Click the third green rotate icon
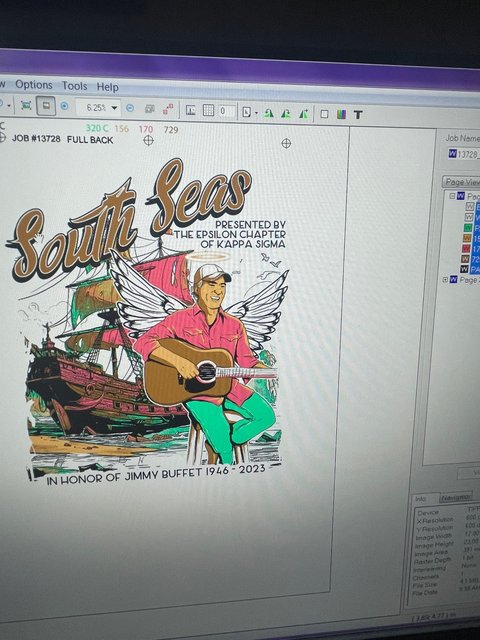 pos(303,114)
